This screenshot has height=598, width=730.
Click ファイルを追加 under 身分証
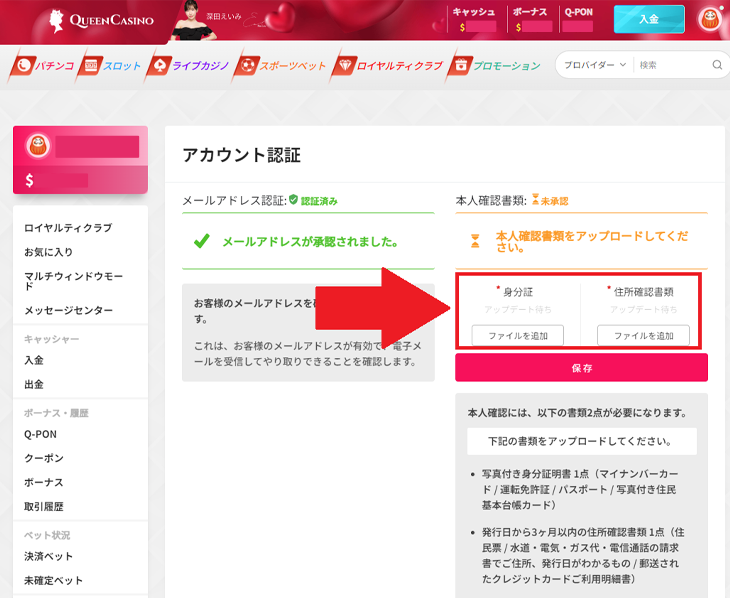pos(517,335)
